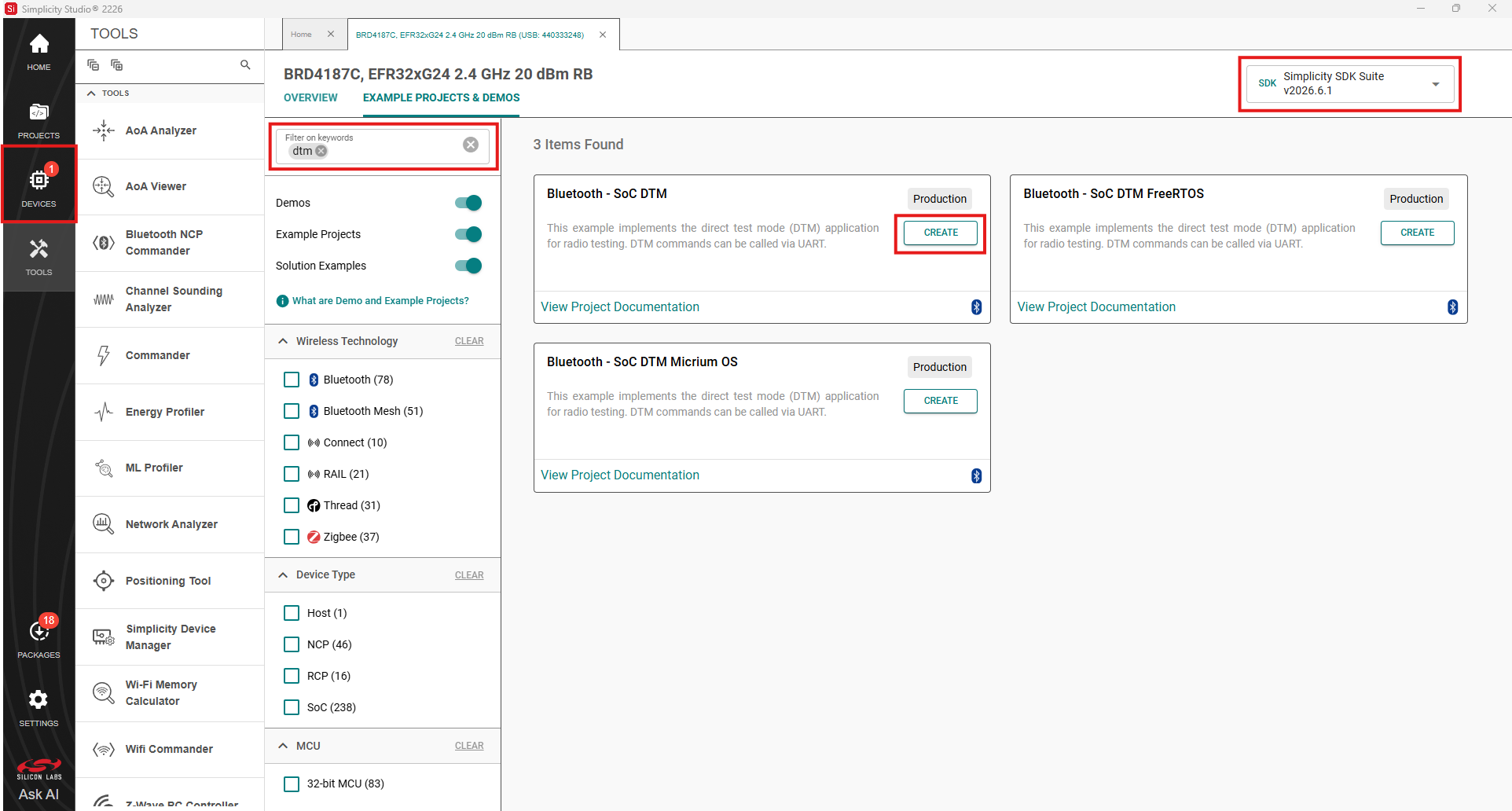
Task: Create the Bluetooth - SoC DTM project
Action: pyautogui.click(x=941, y=233)
